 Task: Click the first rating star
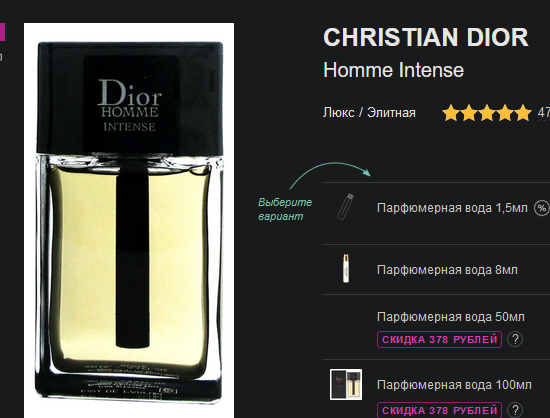[x=451, y=113]
